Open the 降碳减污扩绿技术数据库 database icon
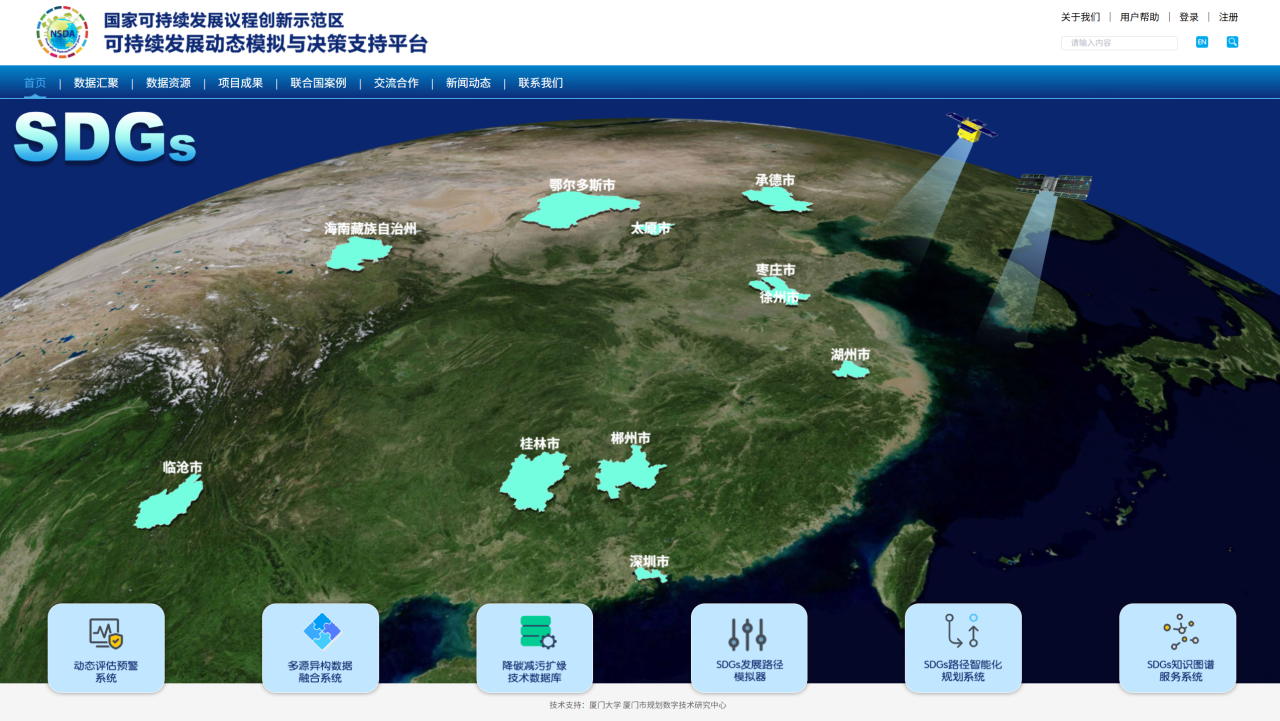Screen dimensions: 1280x721 point(535,633)
